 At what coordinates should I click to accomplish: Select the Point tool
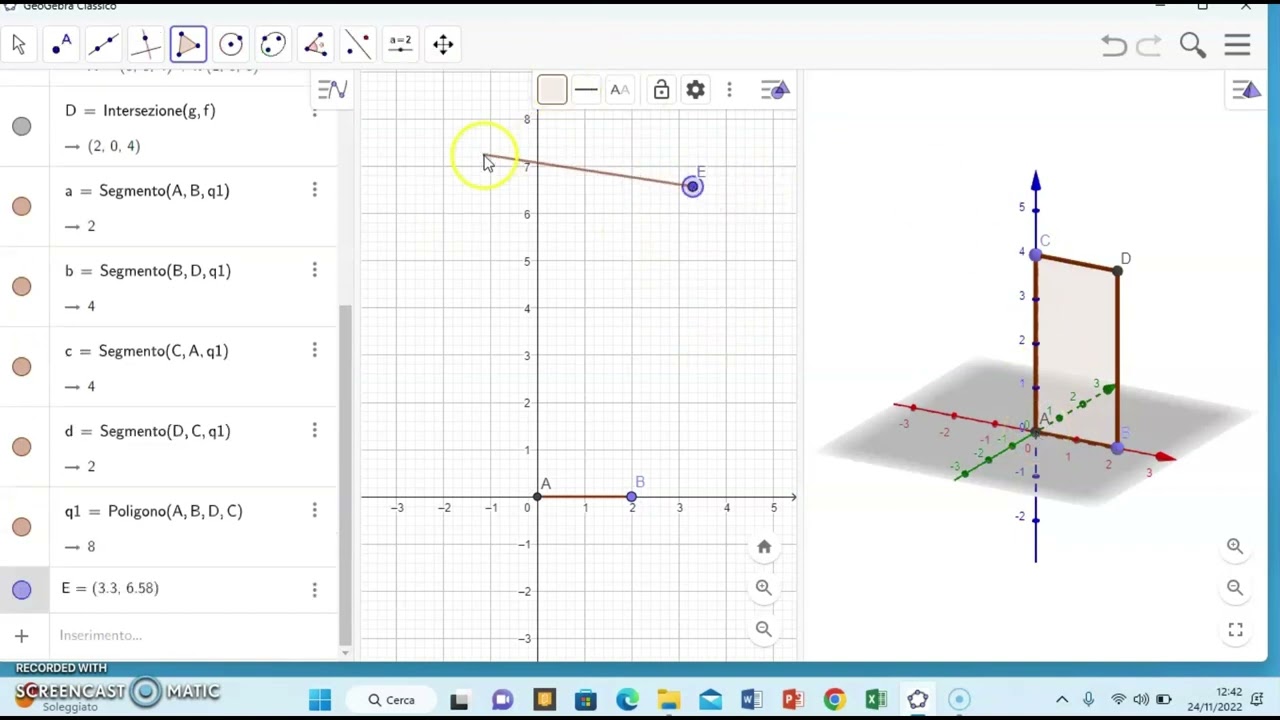coord(61,44)
